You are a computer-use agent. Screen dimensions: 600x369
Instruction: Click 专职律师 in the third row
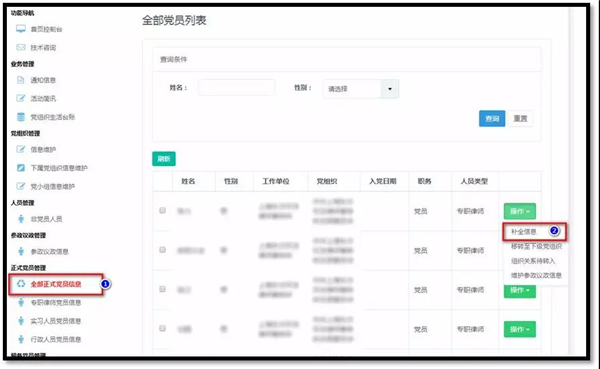[470, 290]
